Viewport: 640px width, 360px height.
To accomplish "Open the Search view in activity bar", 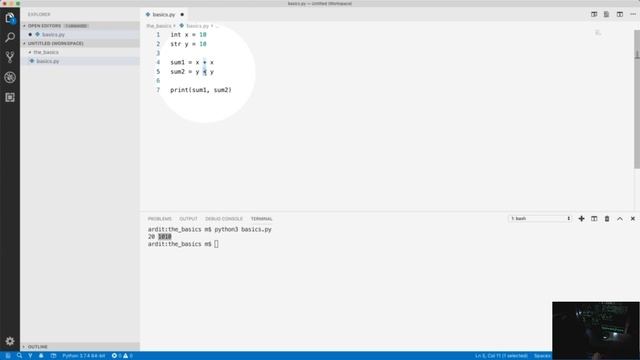I will [10, 38].
